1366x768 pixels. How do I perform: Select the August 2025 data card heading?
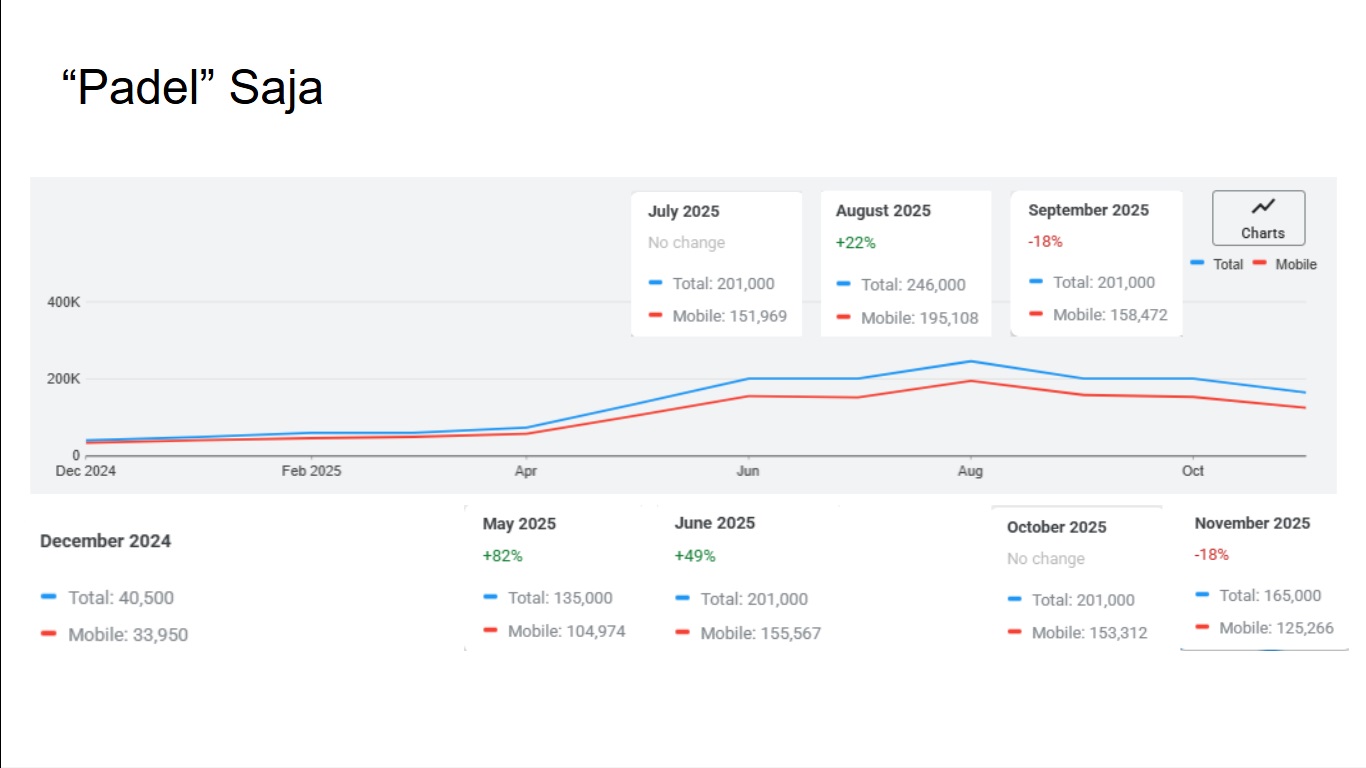(883, 211)
